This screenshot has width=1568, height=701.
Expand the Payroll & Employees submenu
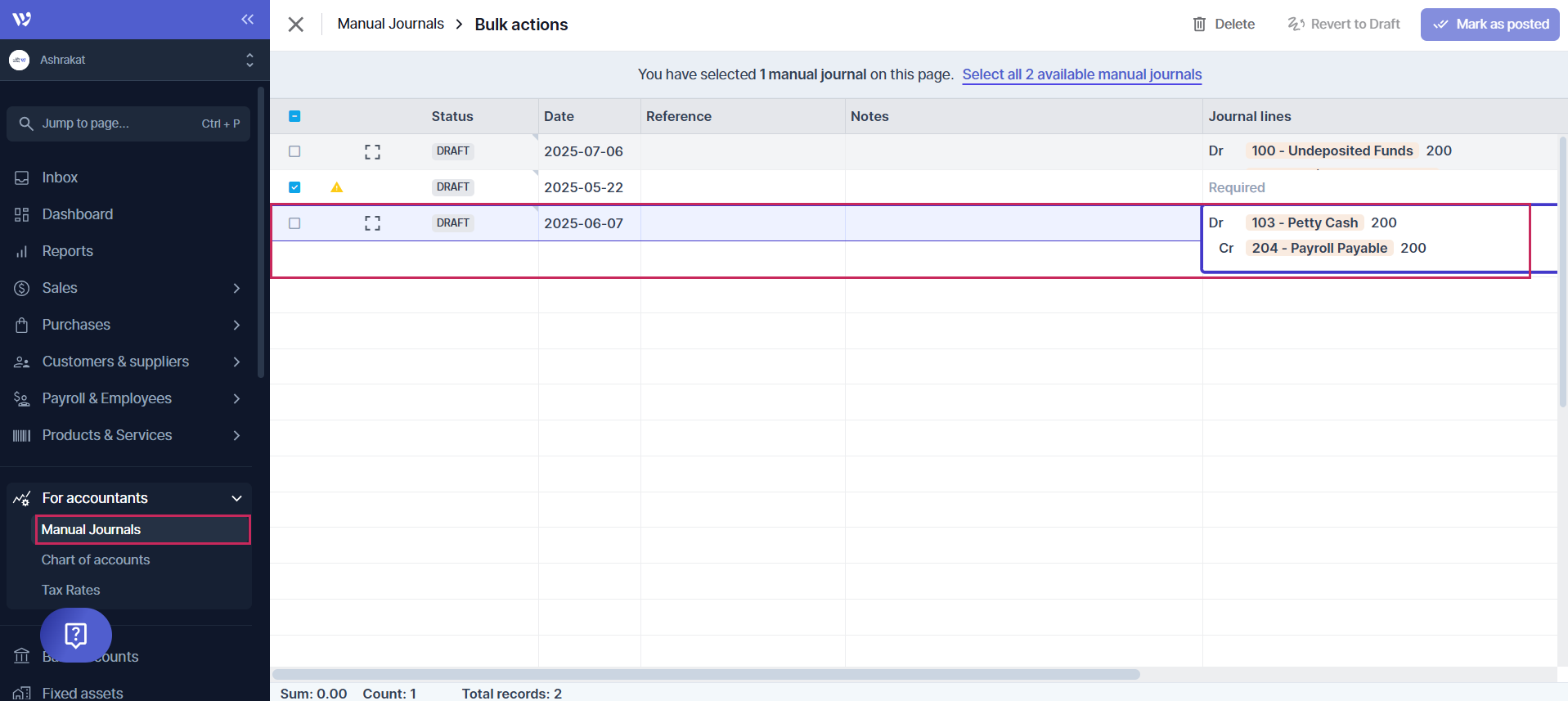(x=236, y=398)
